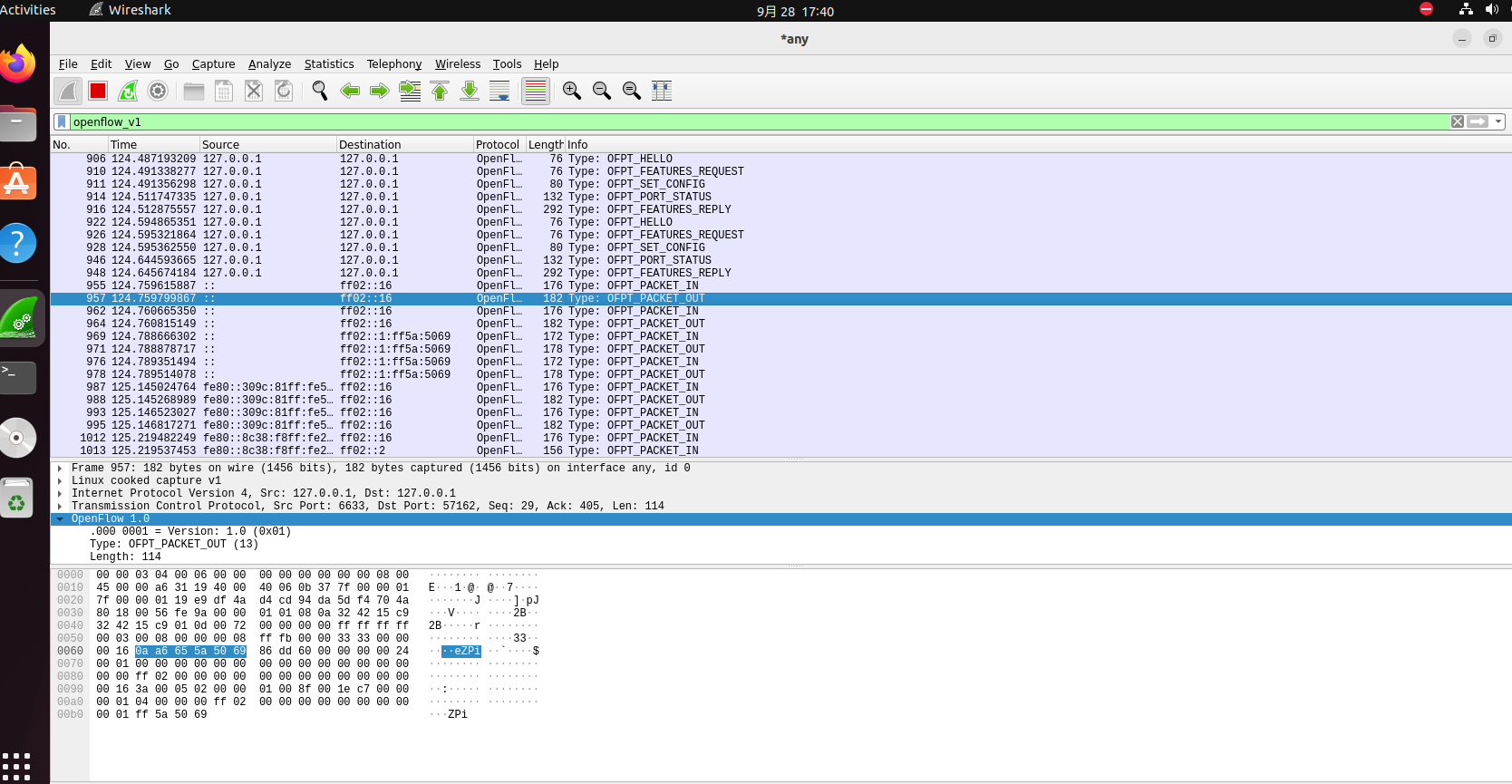Close the capture file using the toolbar X icon
1512x784 pixels.
pyautogui.click(x=254, y=91)
